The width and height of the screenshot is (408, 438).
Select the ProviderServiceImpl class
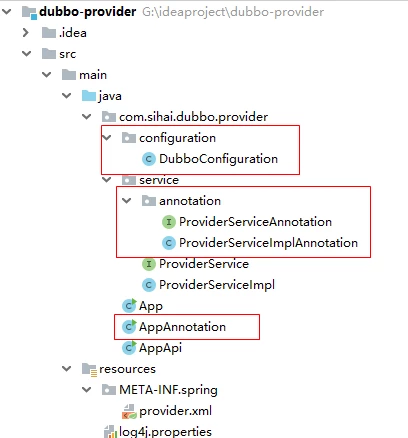click(x=217, y=285)
